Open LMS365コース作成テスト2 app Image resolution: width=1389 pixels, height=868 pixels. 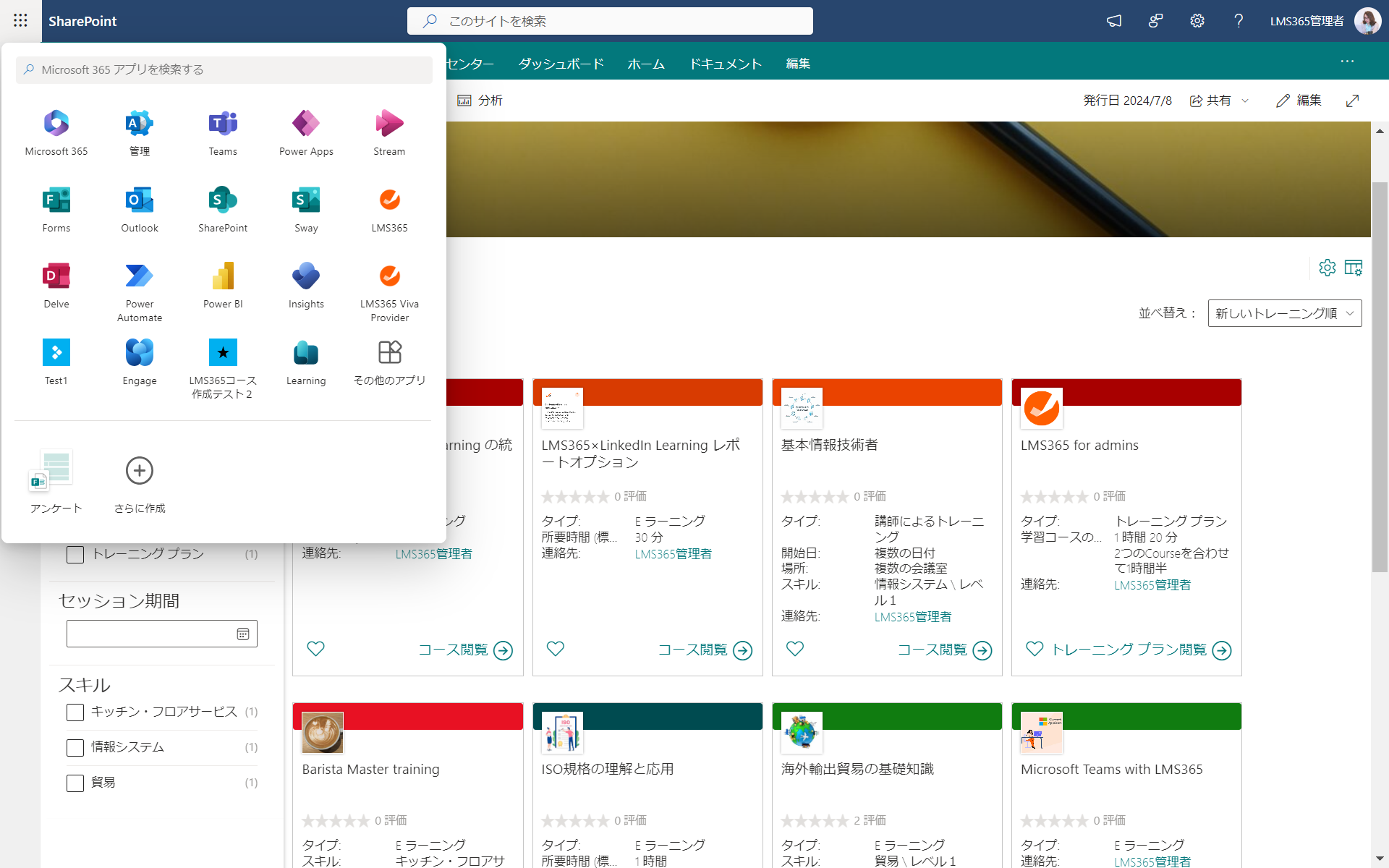[x=223, y=368]
